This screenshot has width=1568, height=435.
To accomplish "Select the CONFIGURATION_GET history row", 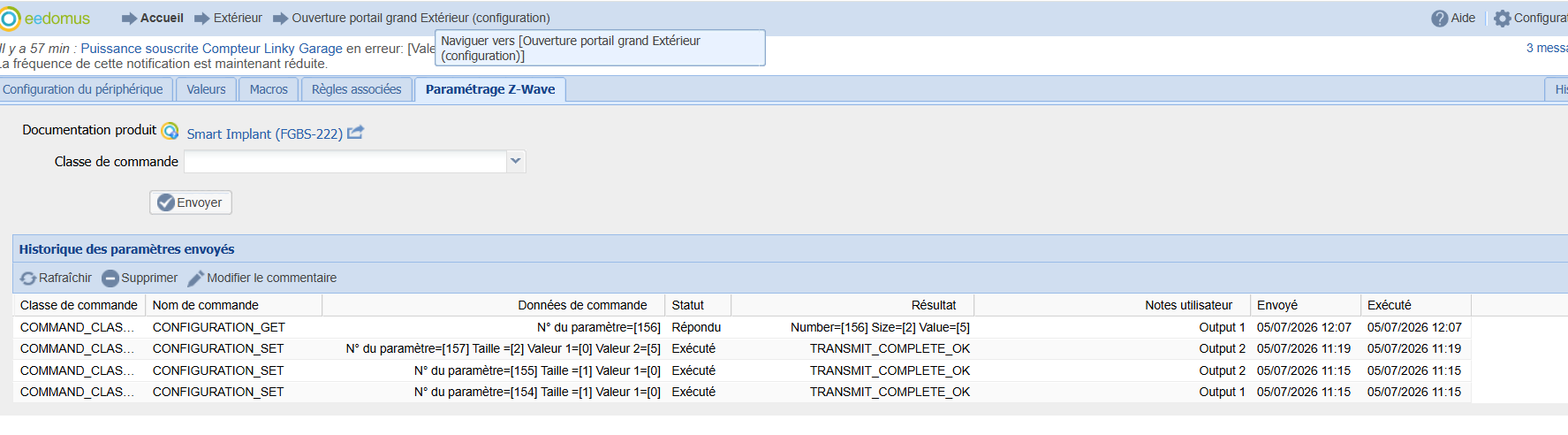I will click(741, 327).
